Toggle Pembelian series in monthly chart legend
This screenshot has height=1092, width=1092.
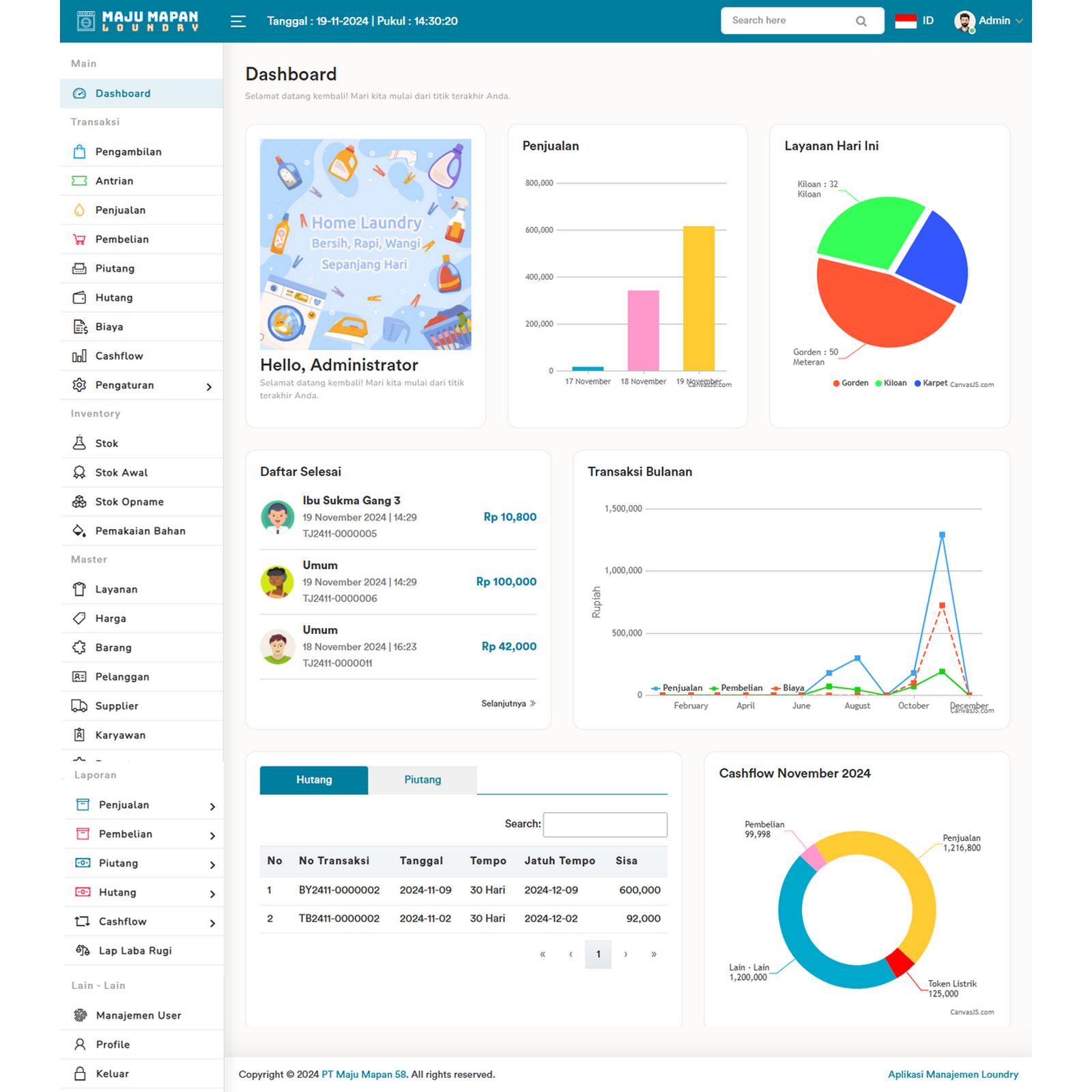(736, 688)
